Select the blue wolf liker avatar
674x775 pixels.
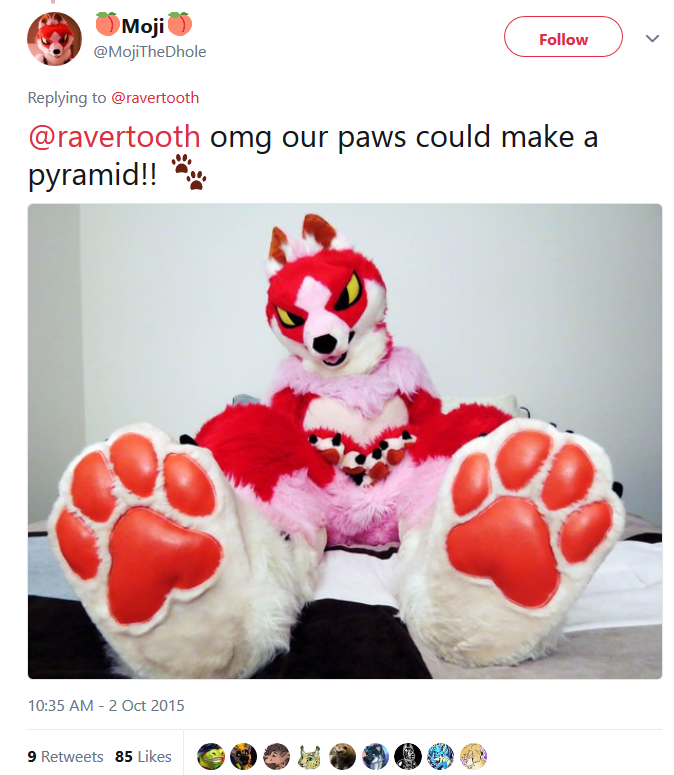tap(375, 756)
